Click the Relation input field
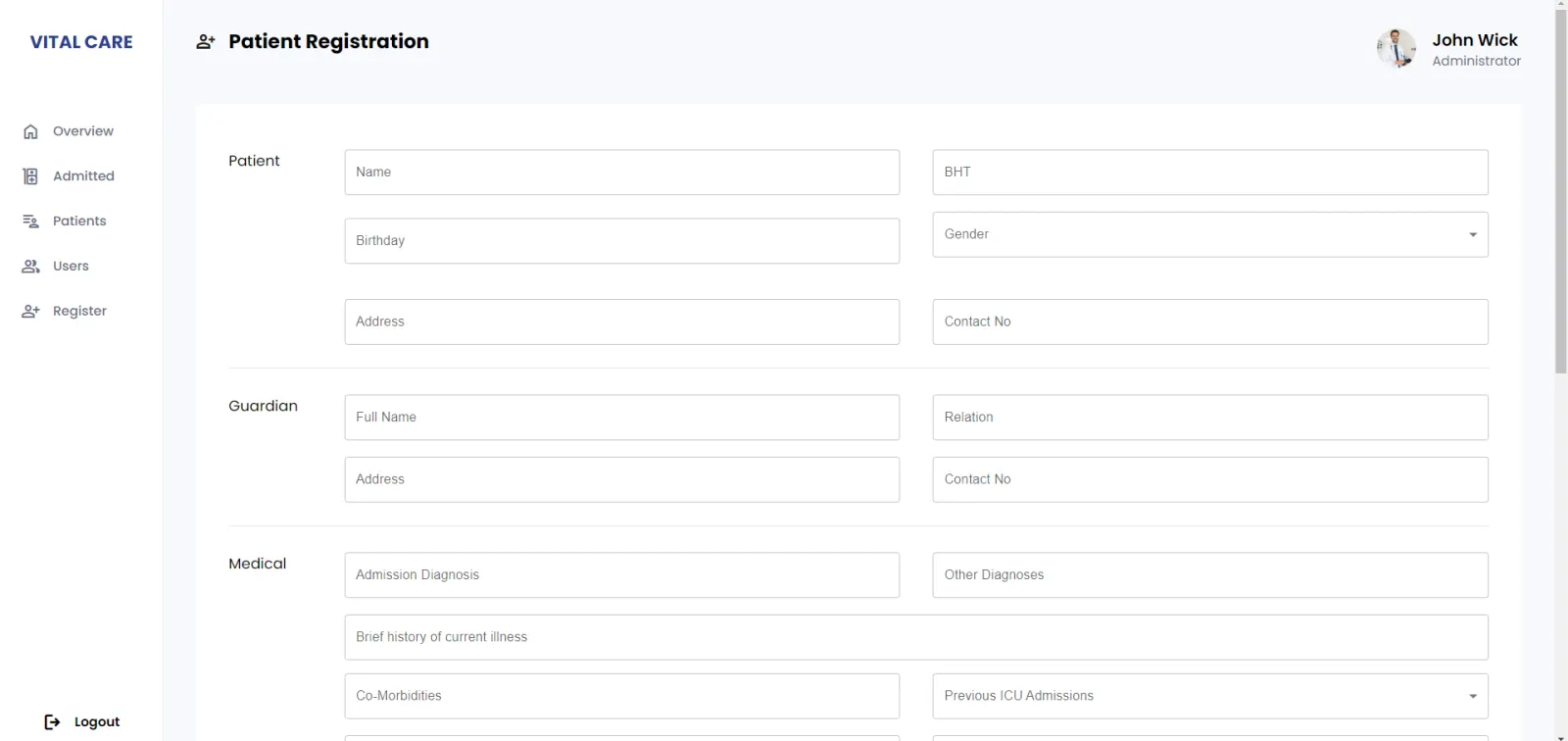The image size is (1568, 741). (1210, 418)
